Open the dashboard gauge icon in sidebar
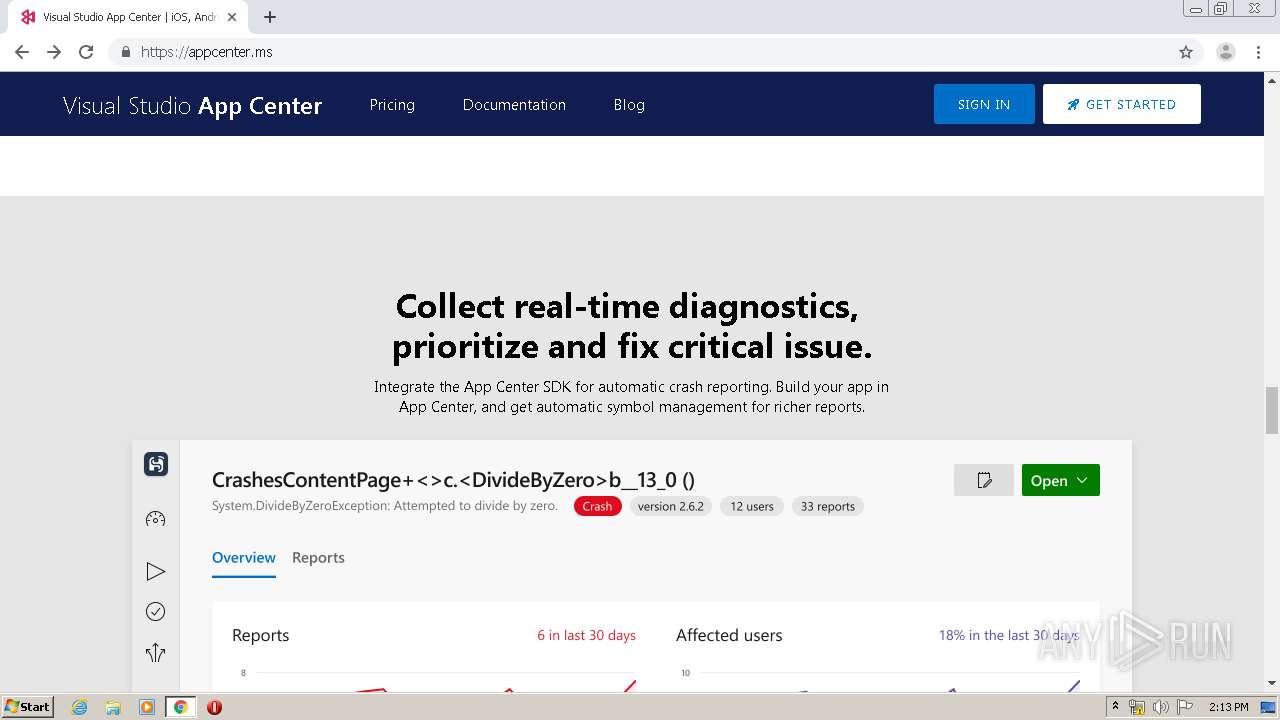This screenshot has width=1280, height=720. click(x=155, y=519)
